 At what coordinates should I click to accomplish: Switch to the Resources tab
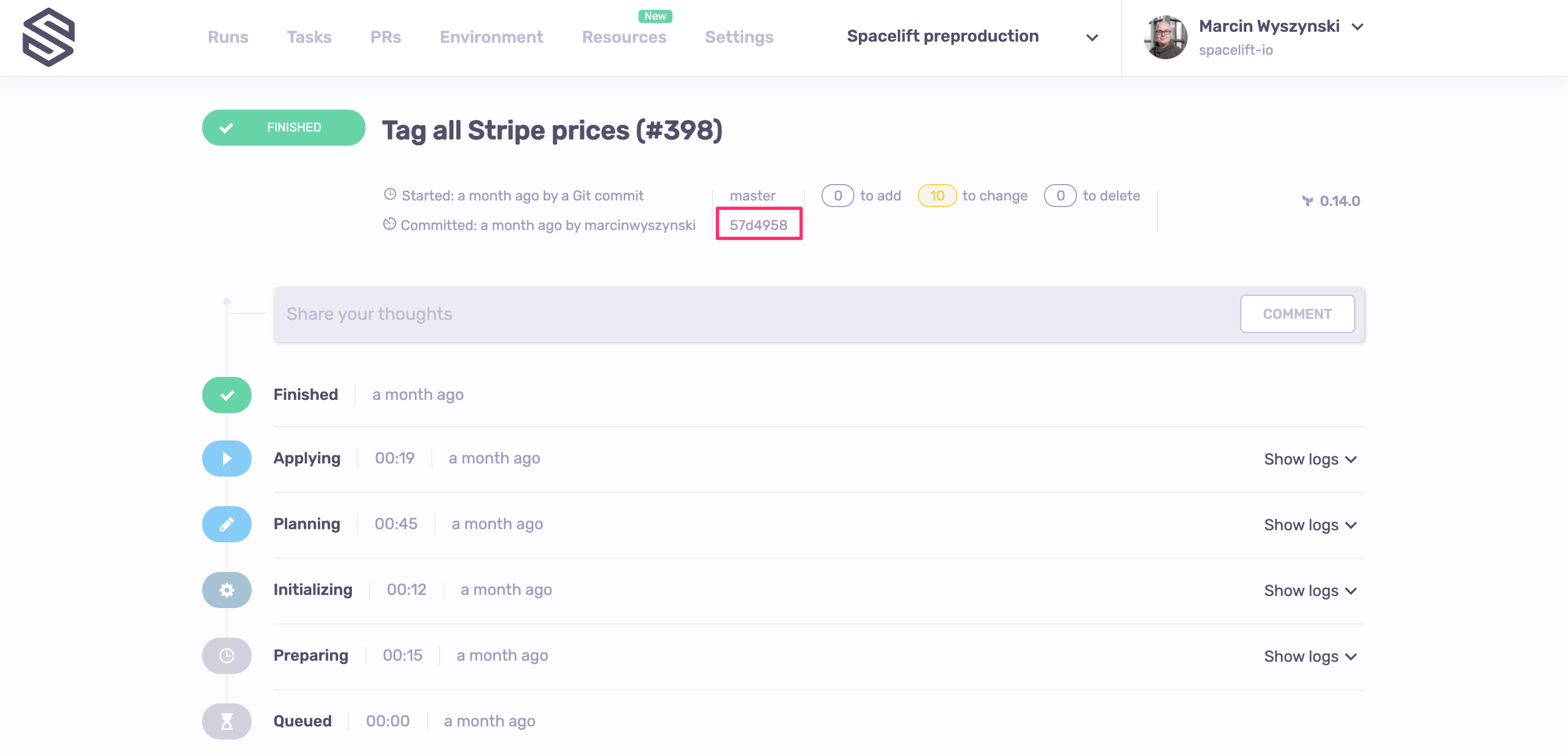(x=624, y=37)
